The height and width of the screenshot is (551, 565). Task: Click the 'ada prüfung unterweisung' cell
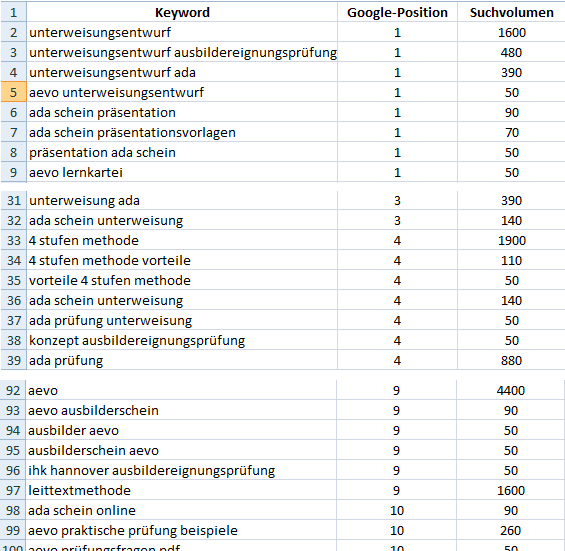tap(182, 321)
